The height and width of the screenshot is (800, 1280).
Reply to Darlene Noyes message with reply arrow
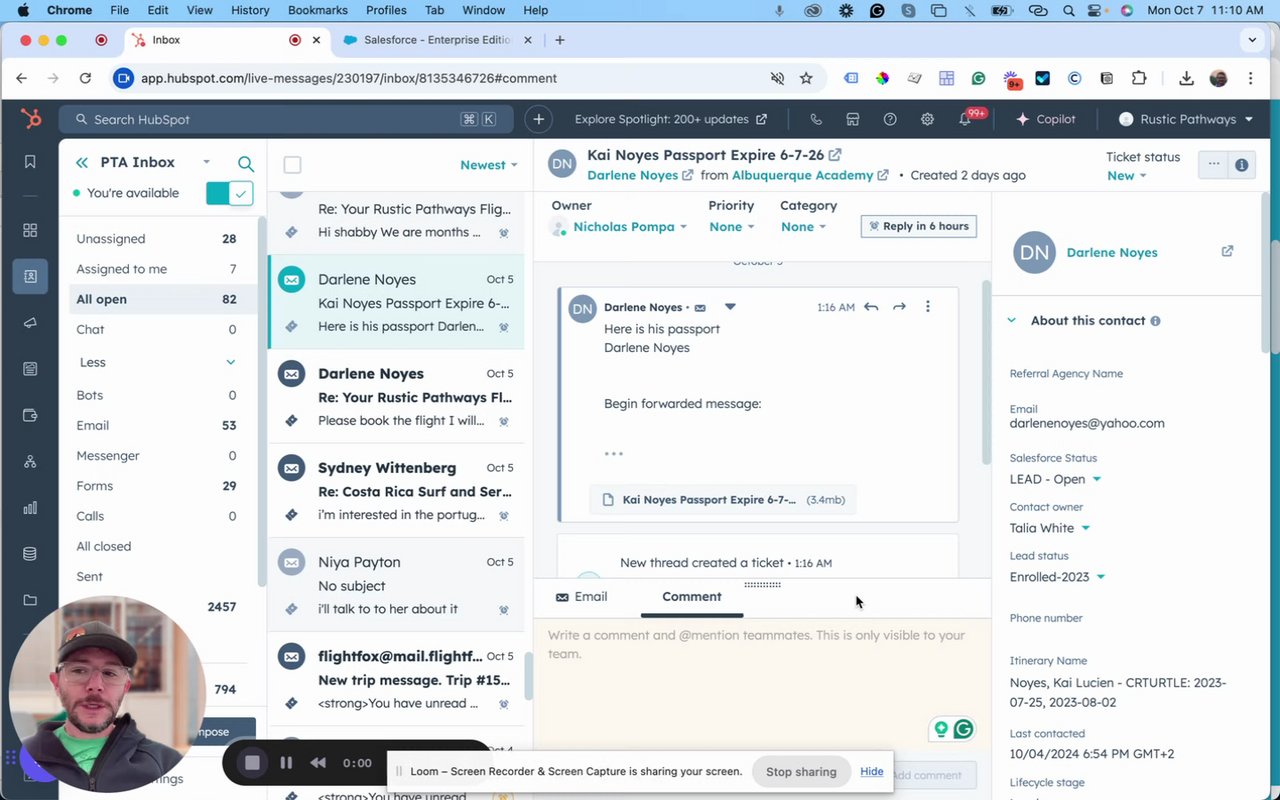tap(871, 307)
